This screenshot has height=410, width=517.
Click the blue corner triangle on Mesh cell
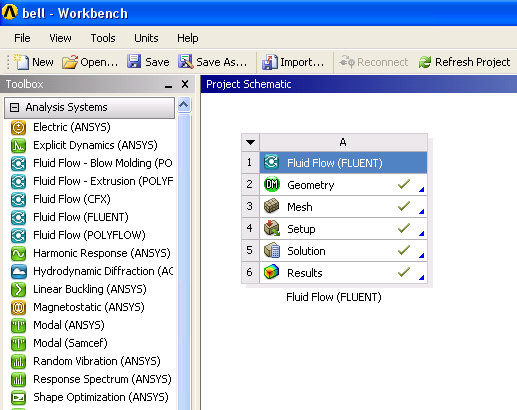[x=421, y=211]
